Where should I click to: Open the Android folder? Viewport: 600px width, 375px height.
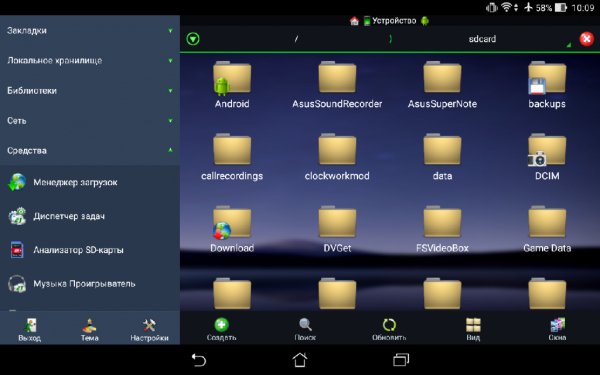click(232, 85)
